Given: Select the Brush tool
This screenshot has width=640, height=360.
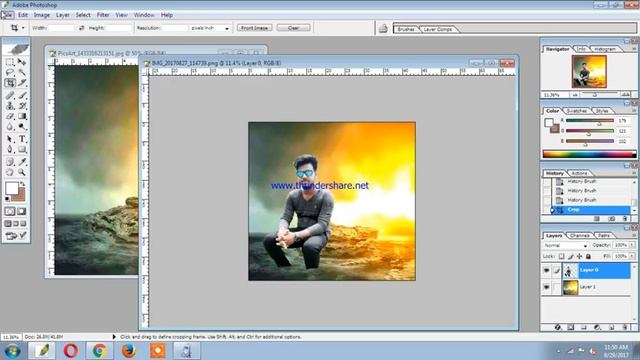Looking at the screenshot, I should coord(22,96).
